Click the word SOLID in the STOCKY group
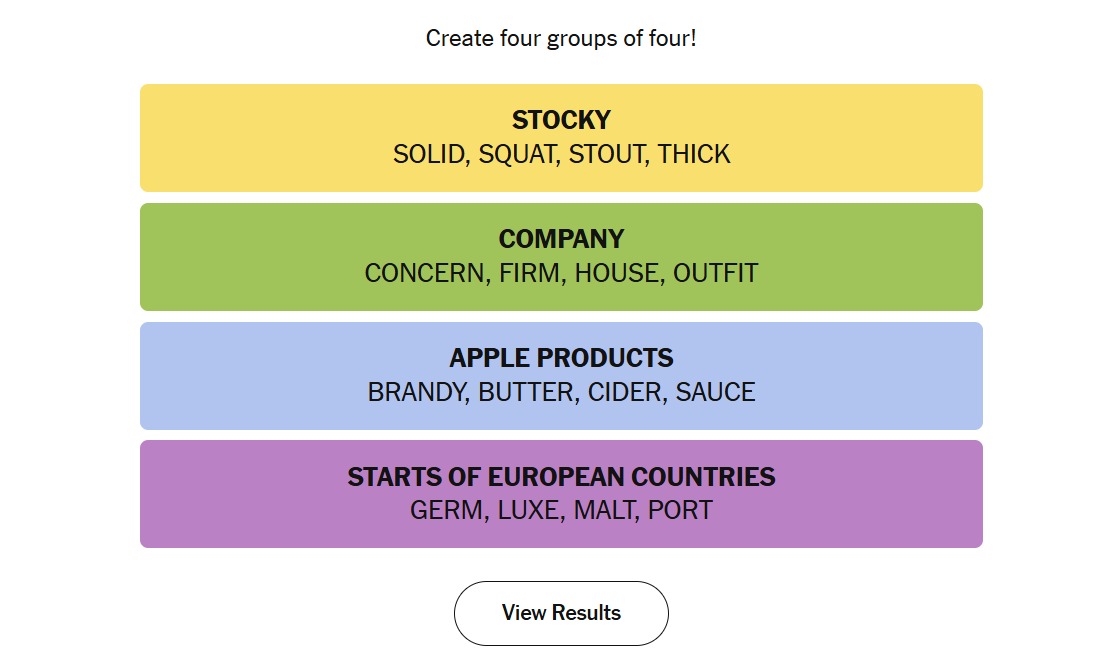Image resolution: width=1114 pixels, height=652 pixels. 429,154
